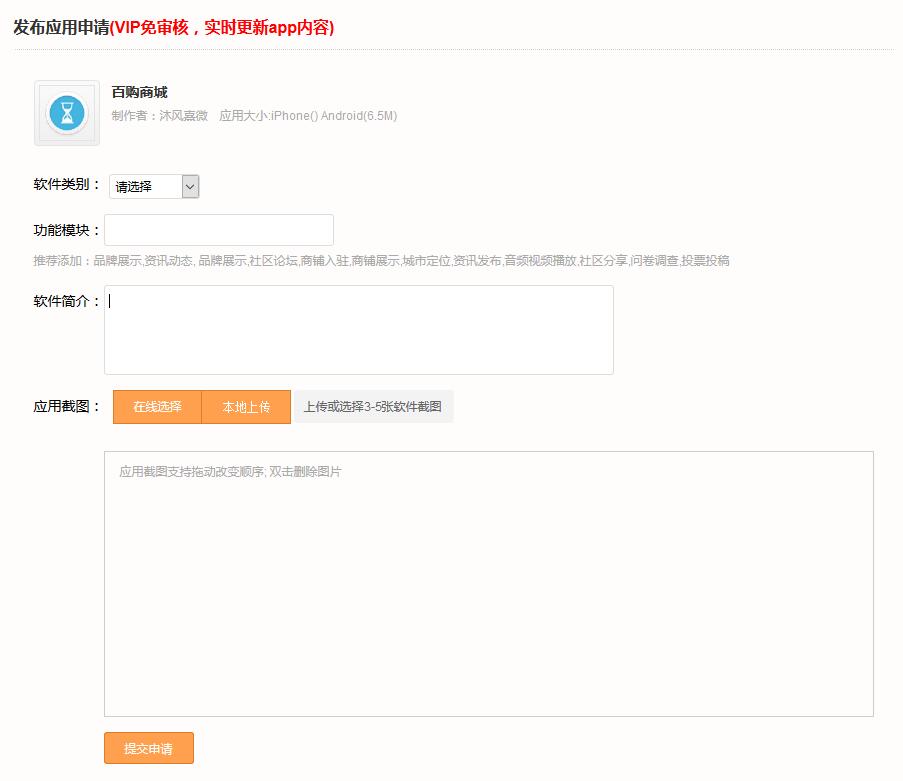
Task: Click the 推荐添加 suggested modules hint line
Action: point(381,261)
